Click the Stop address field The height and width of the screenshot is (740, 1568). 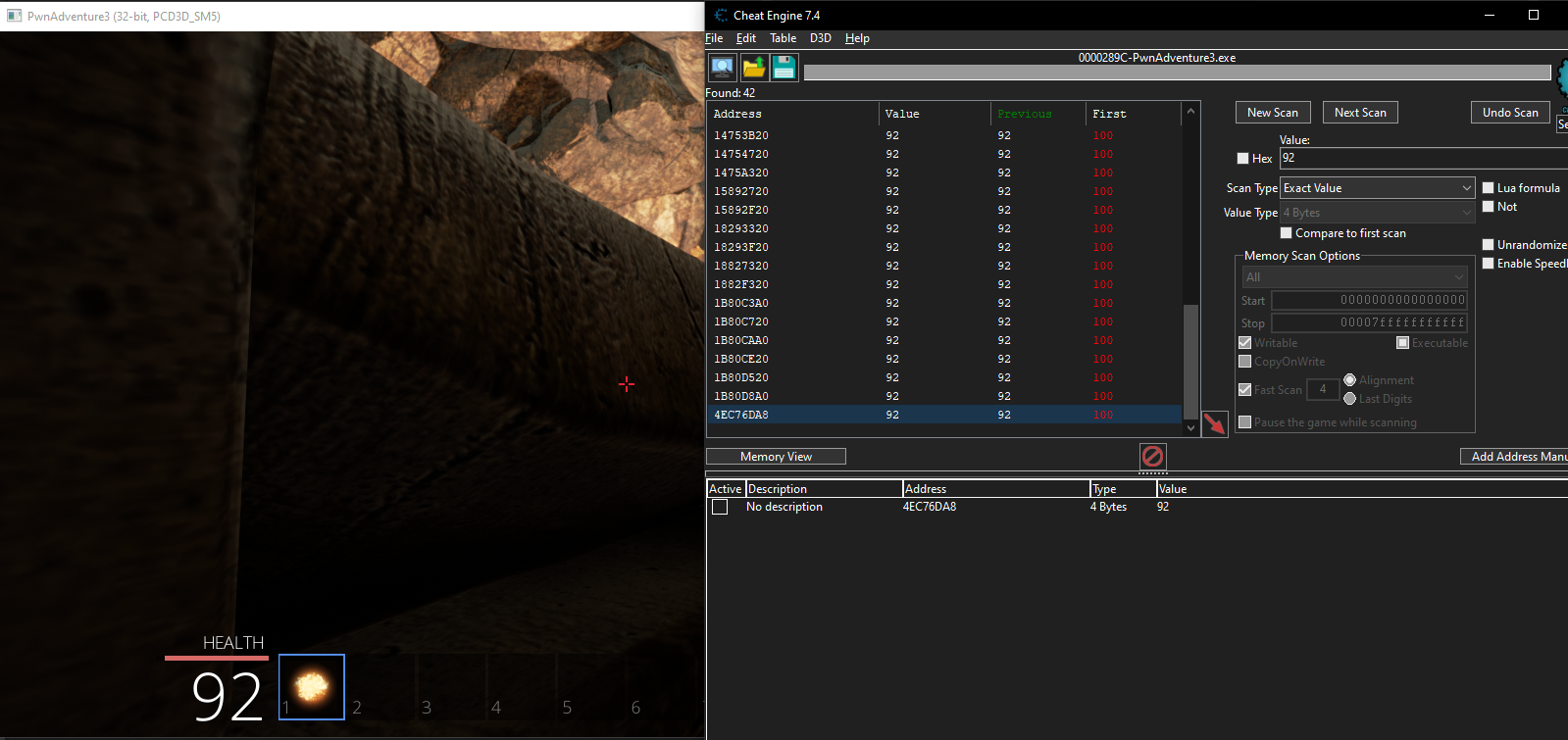[x=1370, y=322]
